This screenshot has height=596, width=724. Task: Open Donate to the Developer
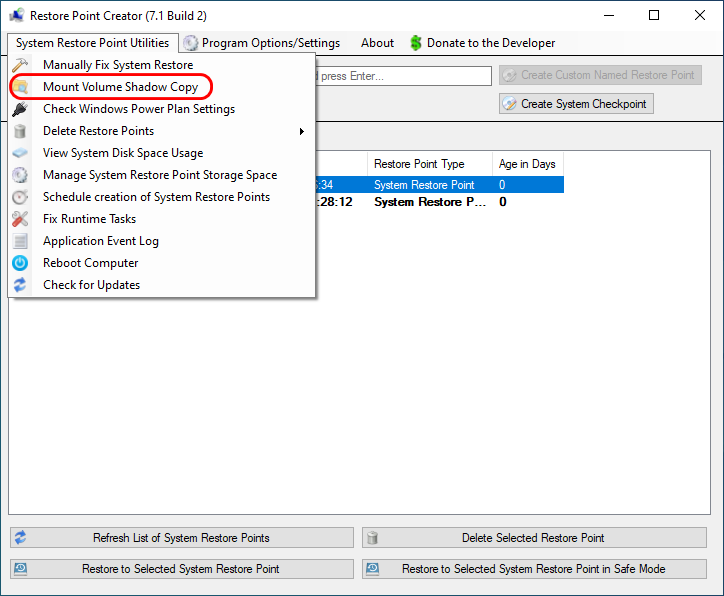click(483, 43)
